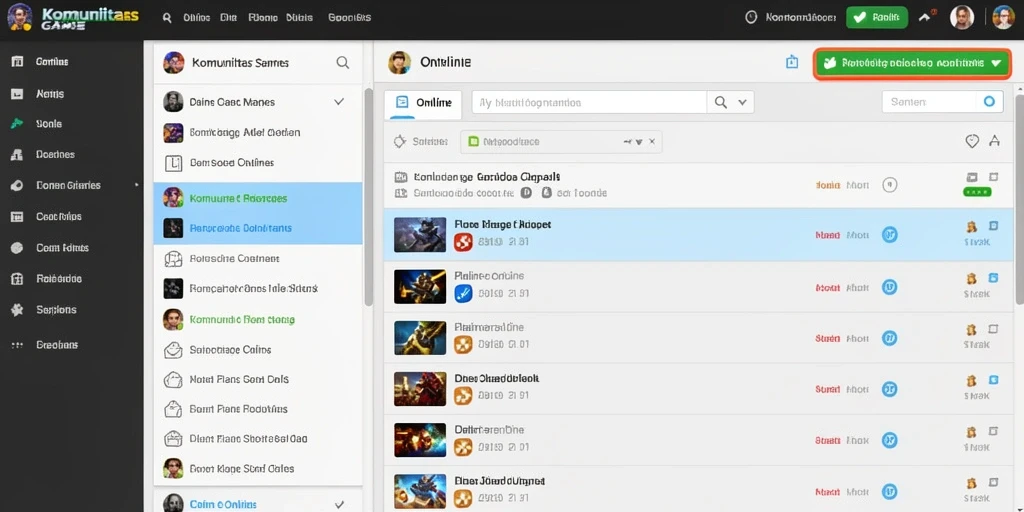The height and width of the screenshot is (512, 1024).
Task: Click the Doeclnes sidebar icon
Action: coord(18,155)
